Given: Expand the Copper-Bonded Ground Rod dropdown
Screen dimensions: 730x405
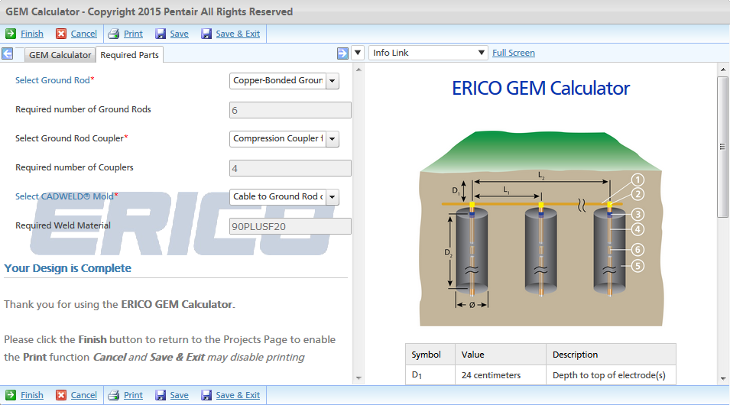Looking at the screenshot, I should coord(332,81).
